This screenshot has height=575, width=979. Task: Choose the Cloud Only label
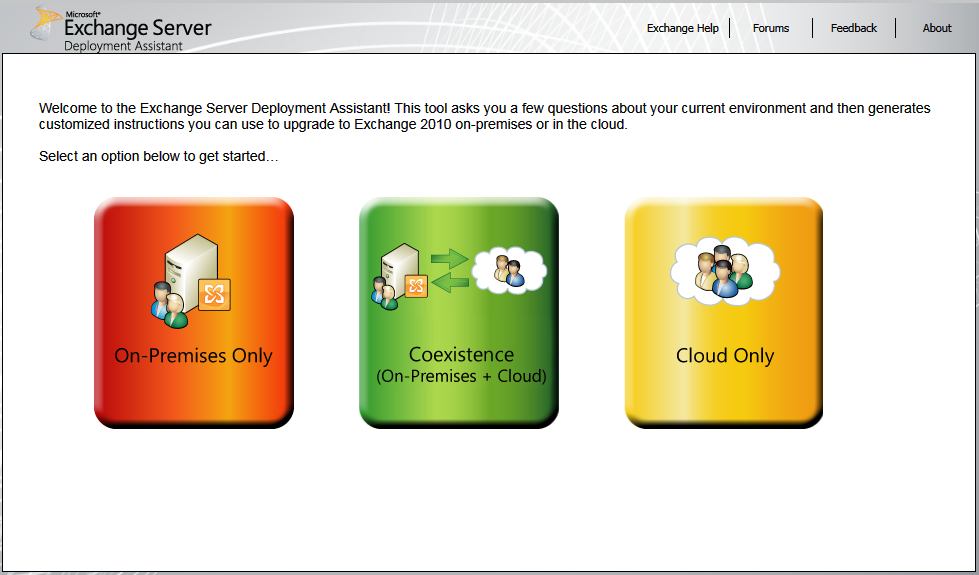tap(724, 355)
